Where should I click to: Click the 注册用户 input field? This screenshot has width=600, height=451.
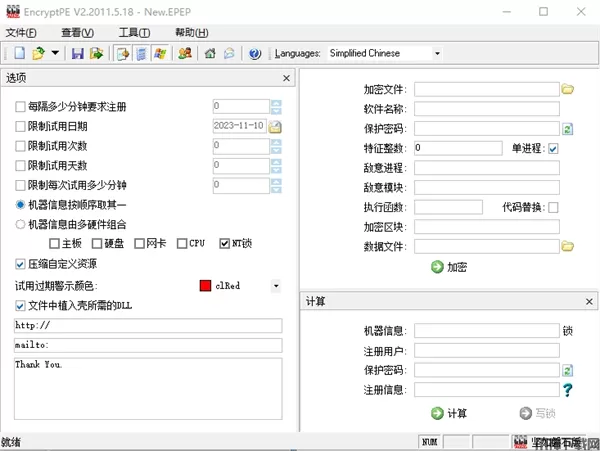[487, 350]
